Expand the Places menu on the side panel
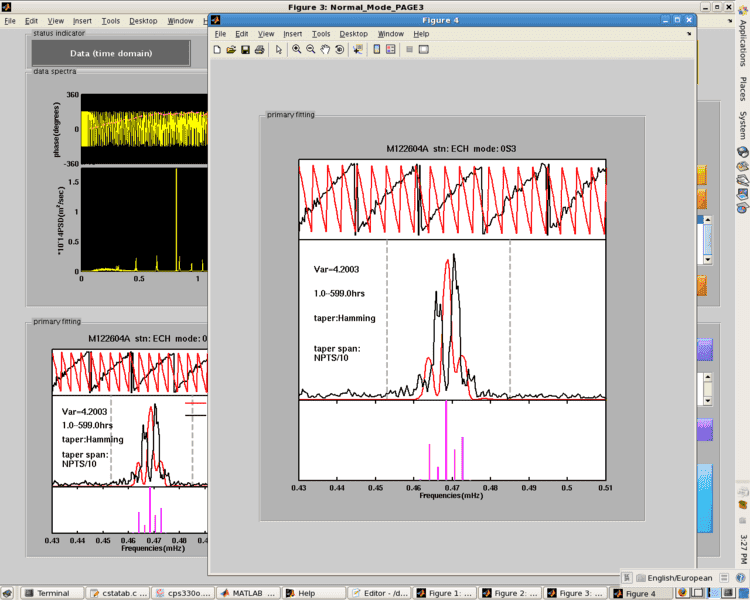Image resolution: width=750 pixels, height=600 pixels. pos(742,89)
